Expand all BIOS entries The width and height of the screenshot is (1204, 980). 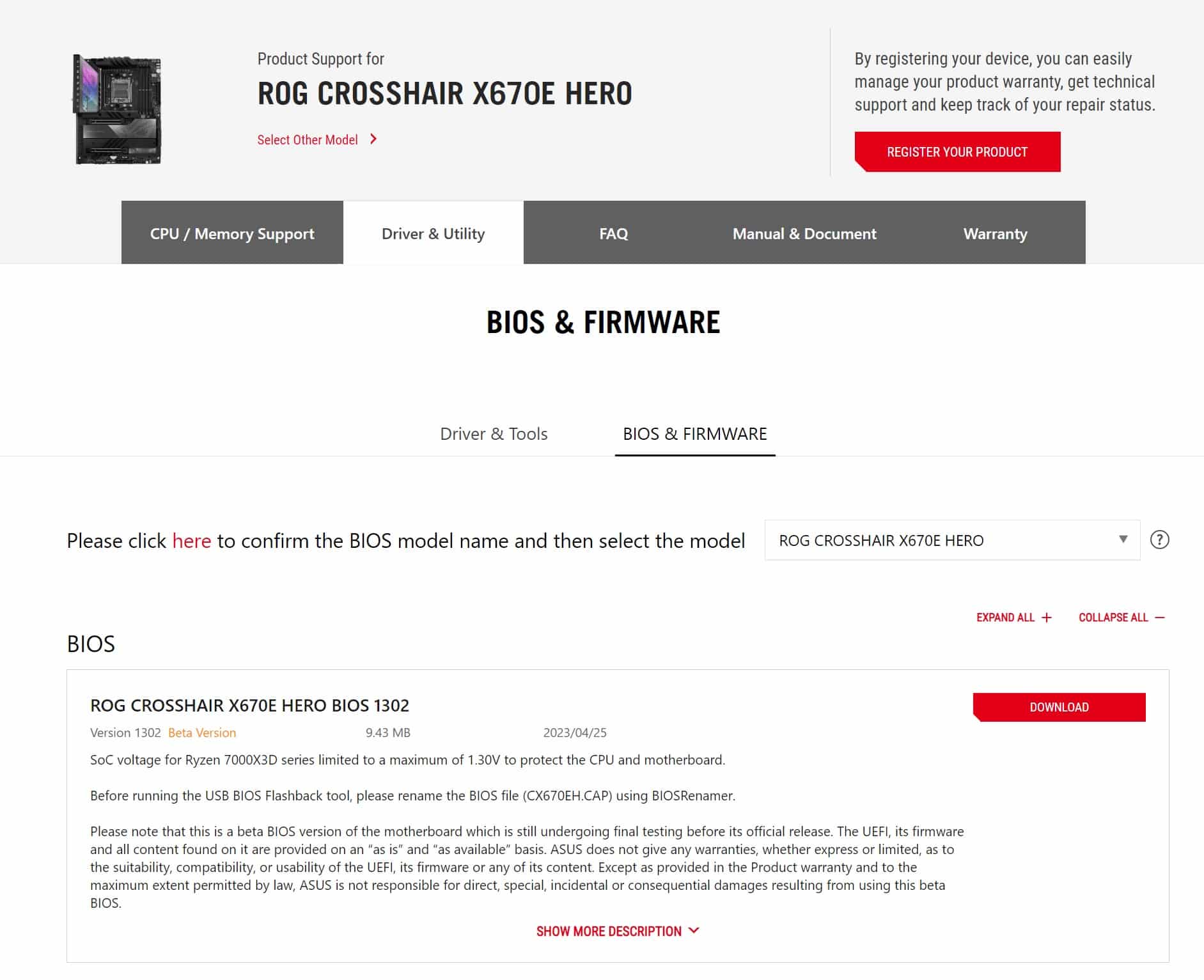coord(1006,618)
